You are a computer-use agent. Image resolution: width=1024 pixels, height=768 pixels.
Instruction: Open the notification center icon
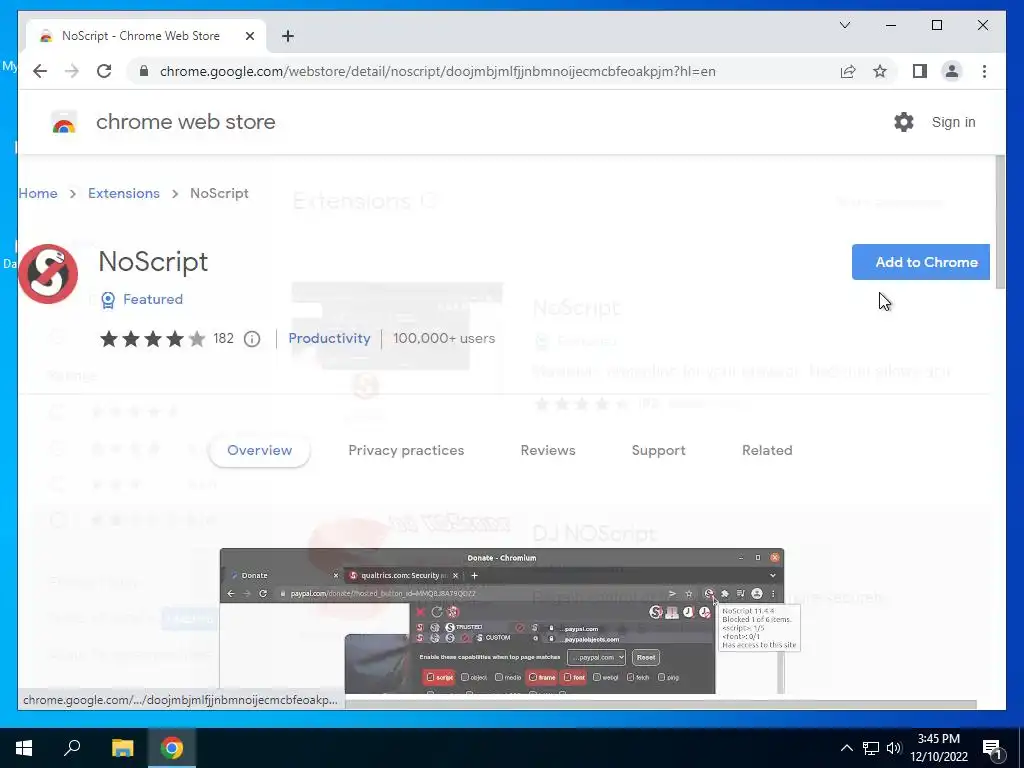click(993, 749)
